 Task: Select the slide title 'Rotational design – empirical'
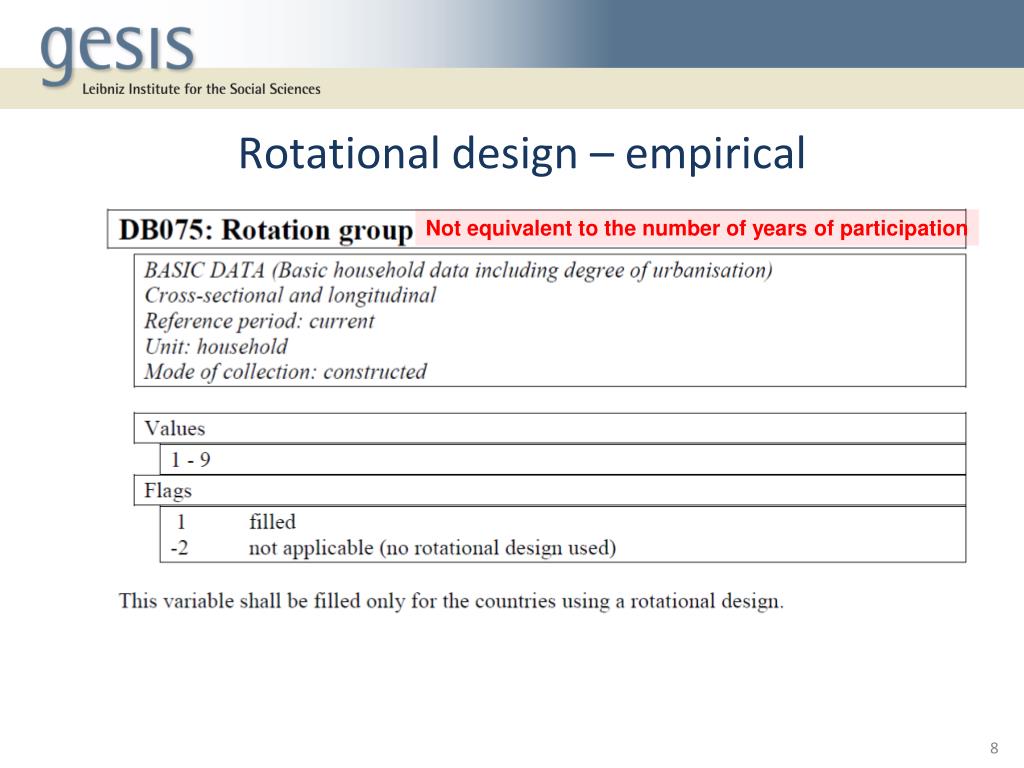pos(522,153)
